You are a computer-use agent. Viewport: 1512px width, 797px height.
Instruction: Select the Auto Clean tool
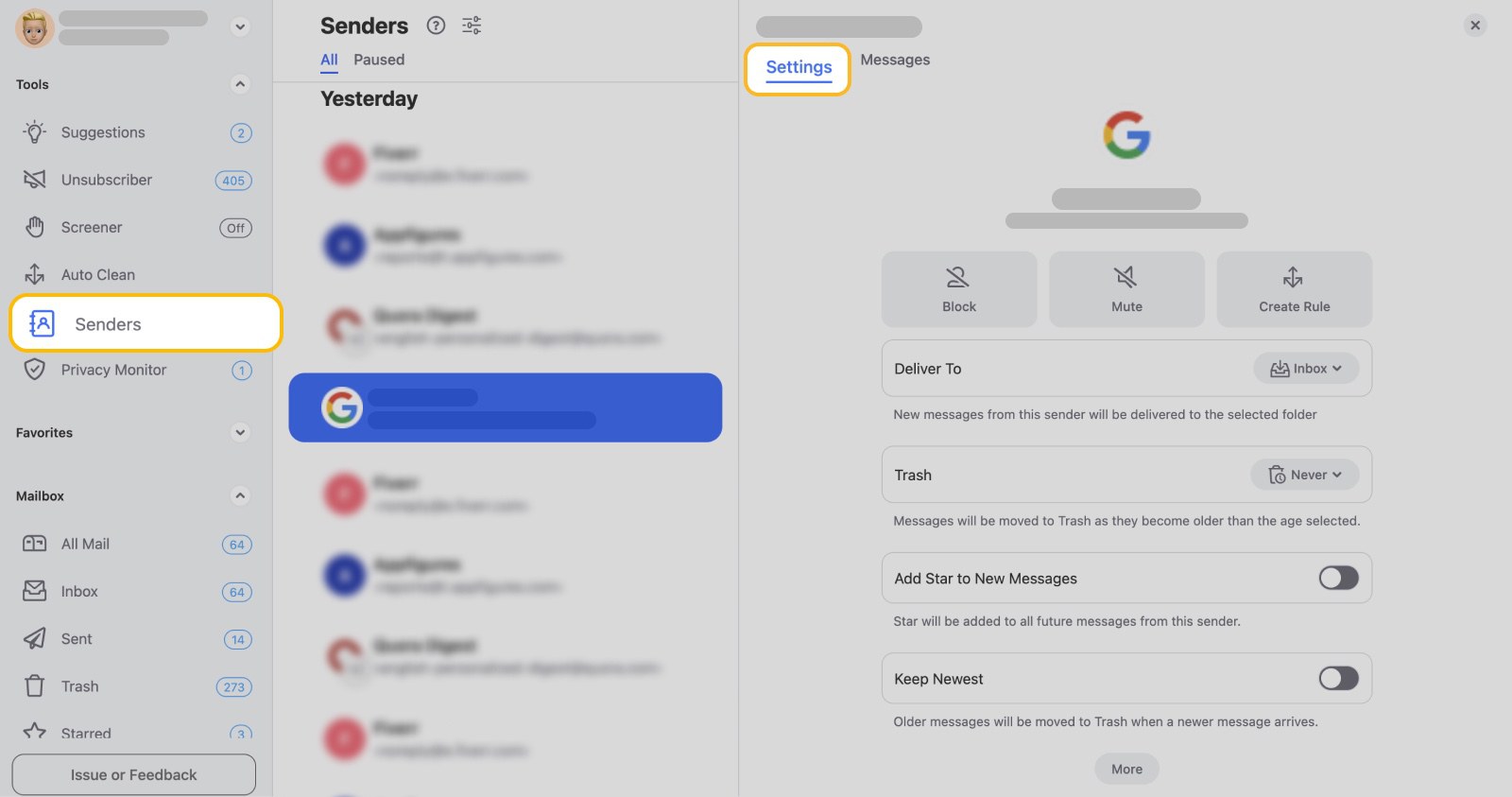(x=97, y=274)
